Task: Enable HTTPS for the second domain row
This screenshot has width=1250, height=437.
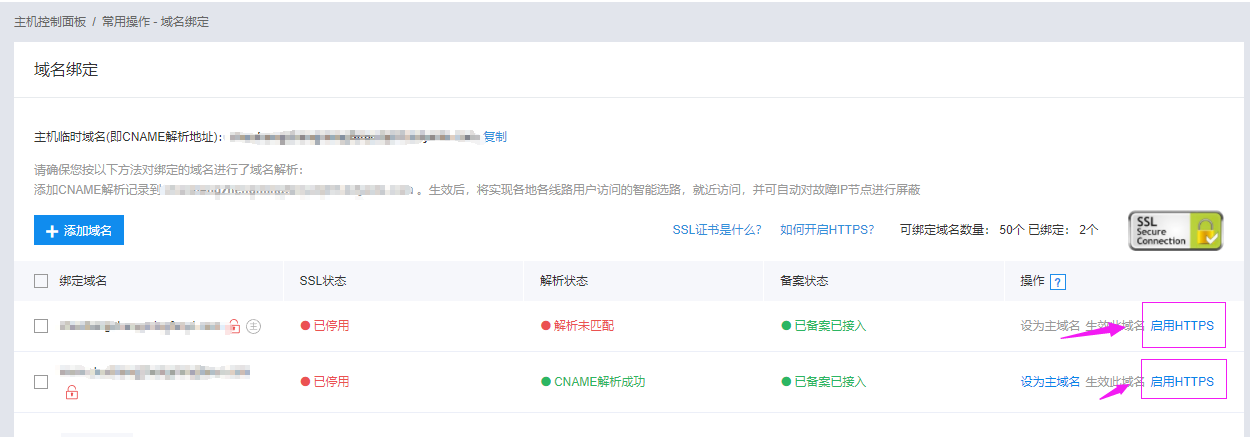Action: (x=1182, y=382)
